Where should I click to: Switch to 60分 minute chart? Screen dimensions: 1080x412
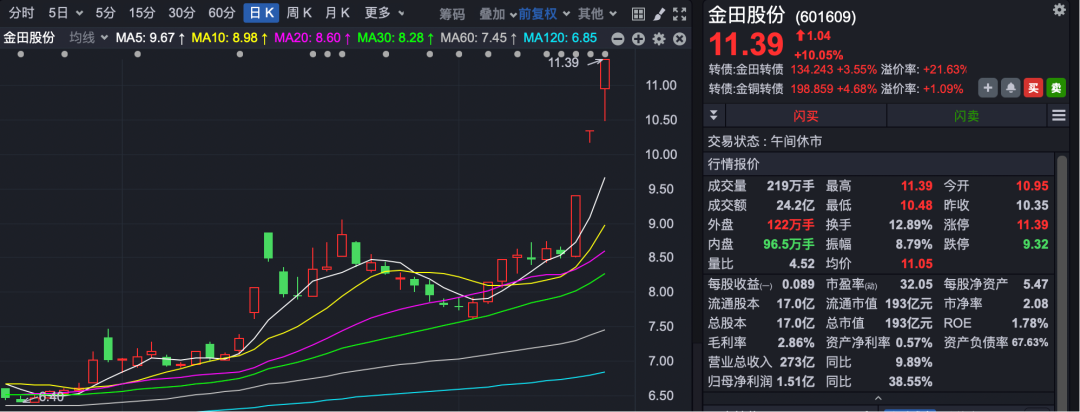[x=222, y=13]
